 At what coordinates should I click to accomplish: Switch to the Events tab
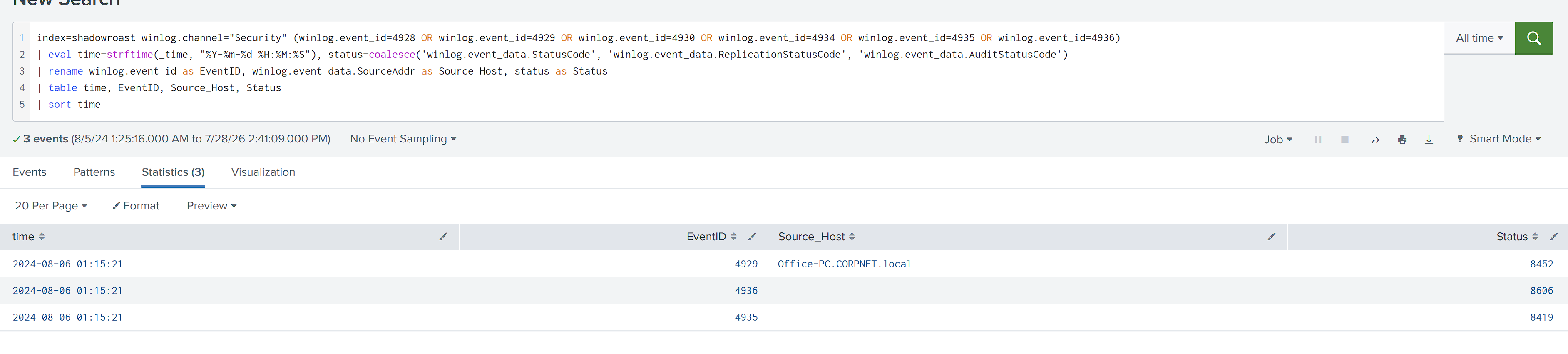(29, 172)
